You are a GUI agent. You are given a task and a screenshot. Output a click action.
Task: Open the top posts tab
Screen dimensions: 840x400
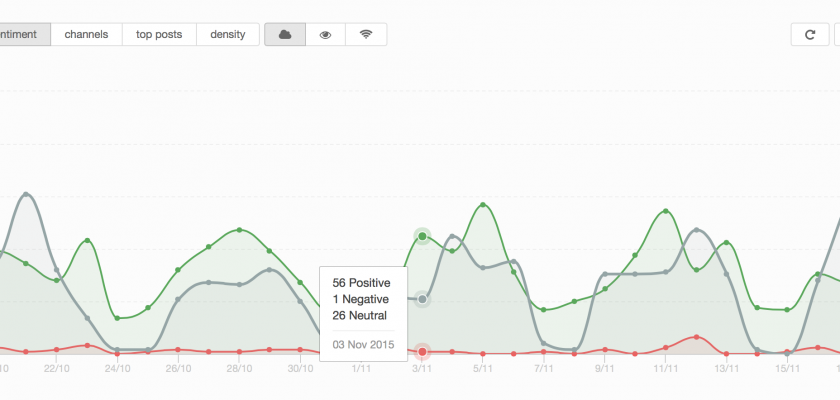(159, 34)
